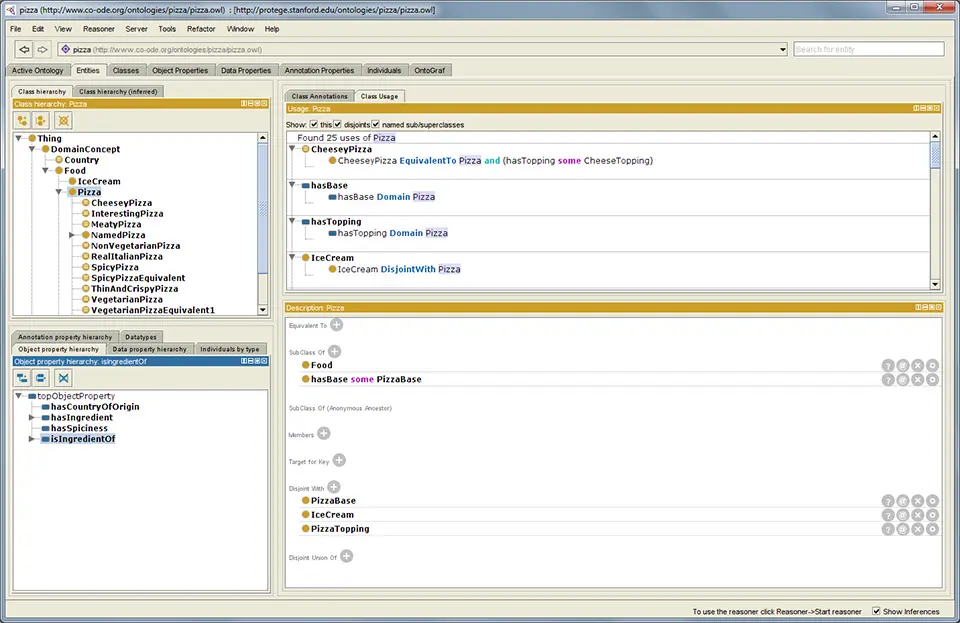This screenshot has height=623, width=960.
Task: Expand the hasIngredient property node
Action: pos(32,417)
